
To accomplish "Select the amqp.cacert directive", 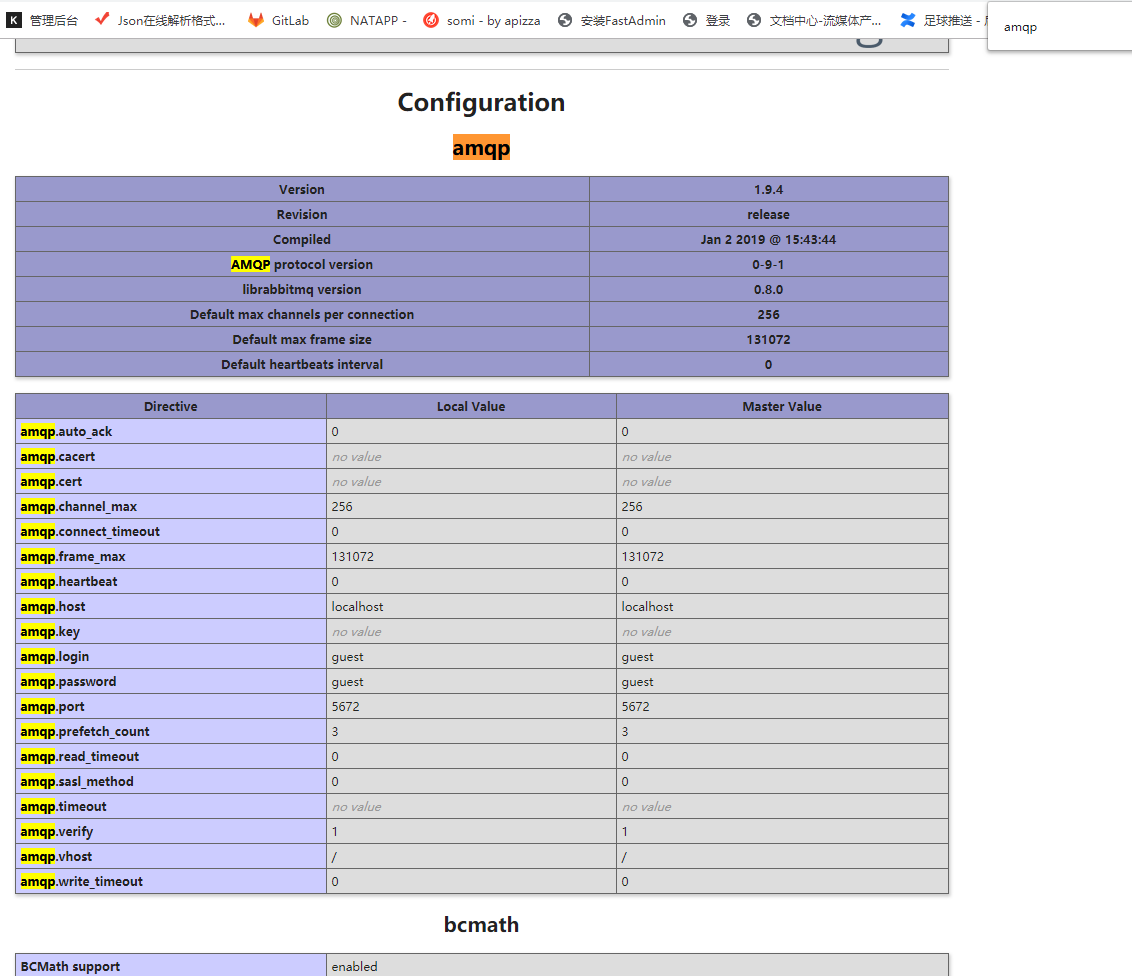I will (58, 456).
